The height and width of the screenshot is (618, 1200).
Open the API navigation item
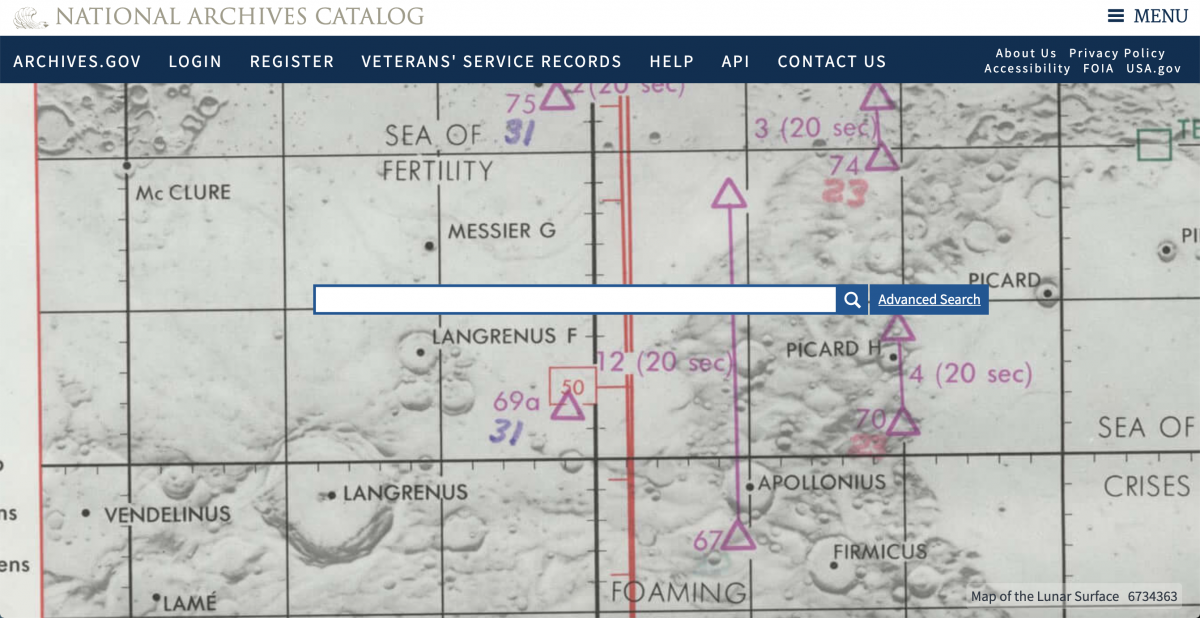pyautogui.click(x=735, y=62)
